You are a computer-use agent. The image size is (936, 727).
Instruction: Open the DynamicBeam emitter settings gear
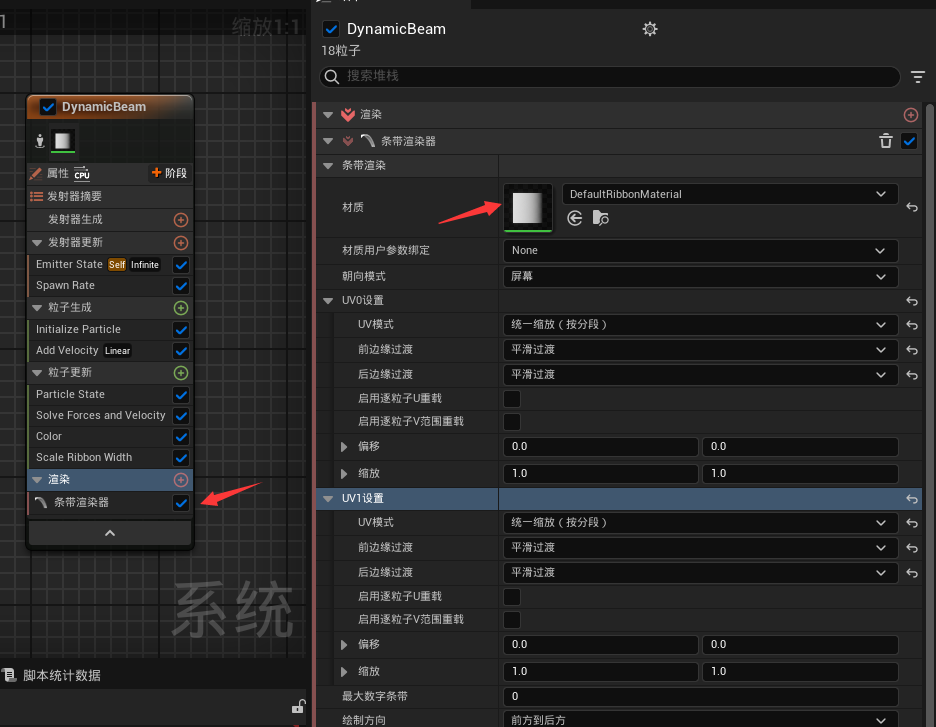pos(649,29)
